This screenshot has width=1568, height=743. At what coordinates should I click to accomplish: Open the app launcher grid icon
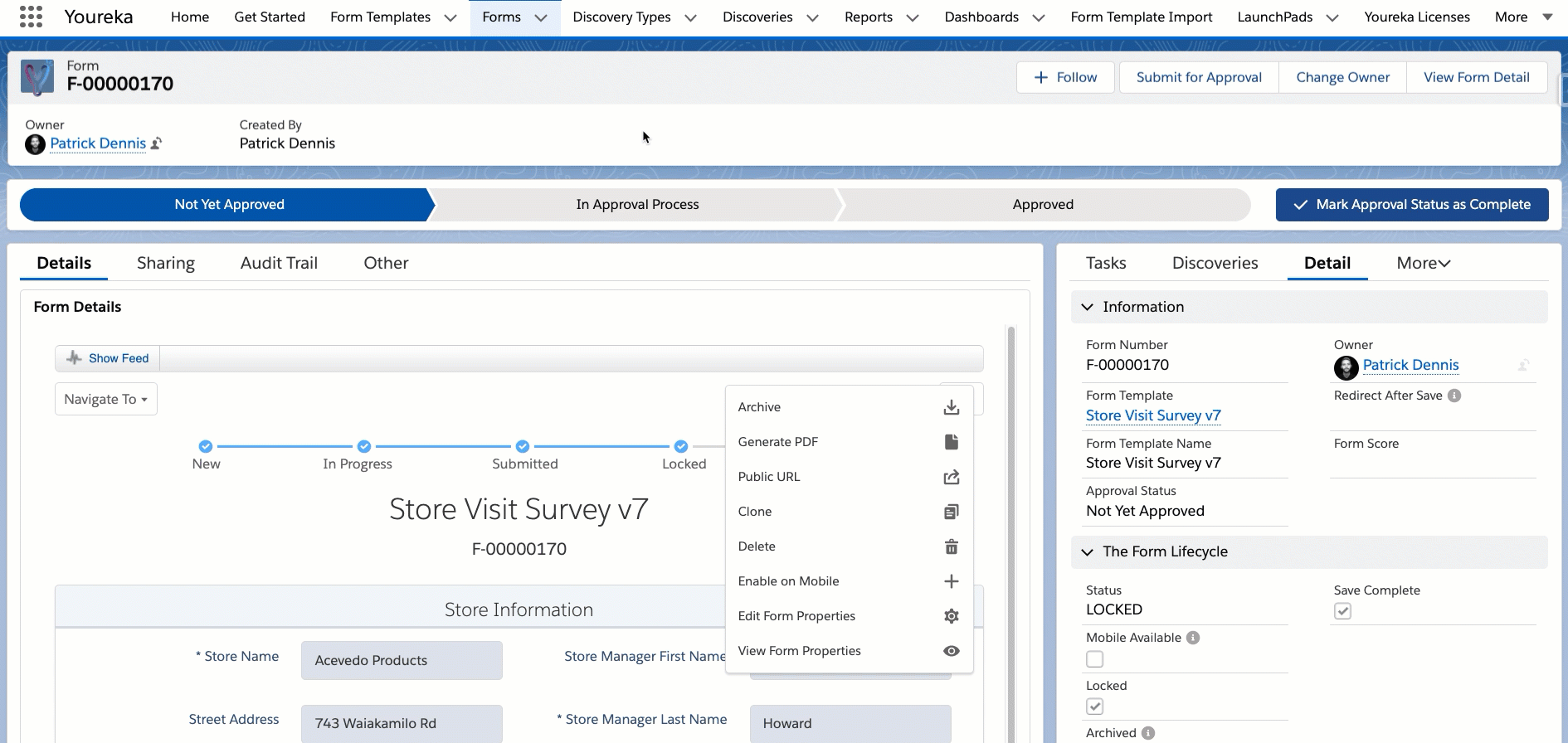pyautogui.click(x=31, y=17)
